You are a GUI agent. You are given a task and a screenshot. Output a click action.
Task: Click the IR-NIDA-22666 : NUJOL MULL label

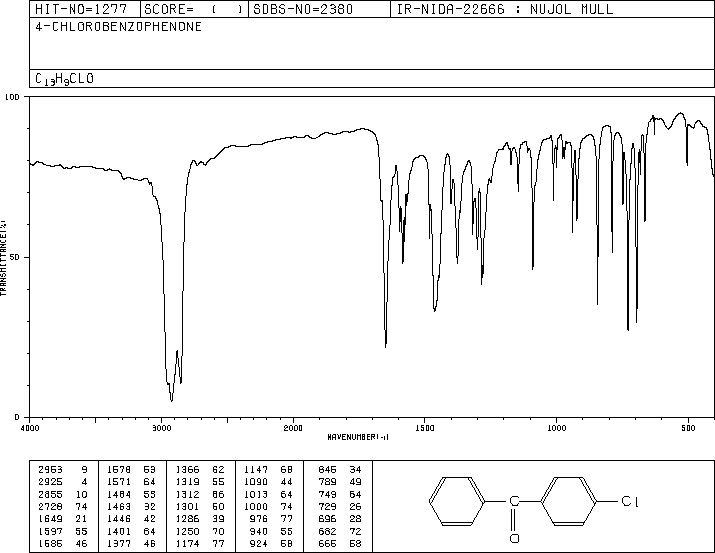(505, 9)
